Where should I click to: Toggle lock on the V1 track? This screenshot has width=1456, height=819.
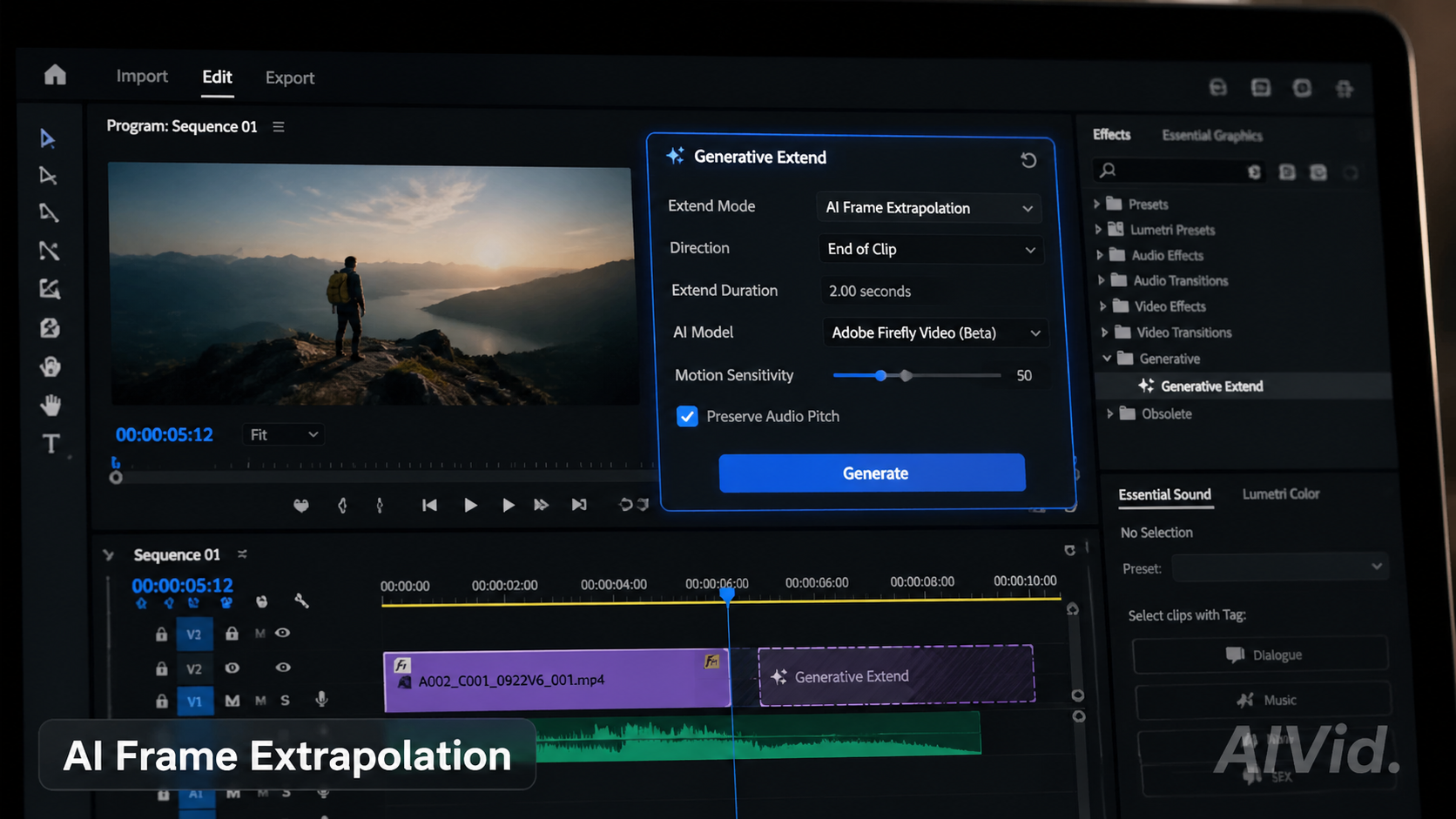tap(162, 701)
